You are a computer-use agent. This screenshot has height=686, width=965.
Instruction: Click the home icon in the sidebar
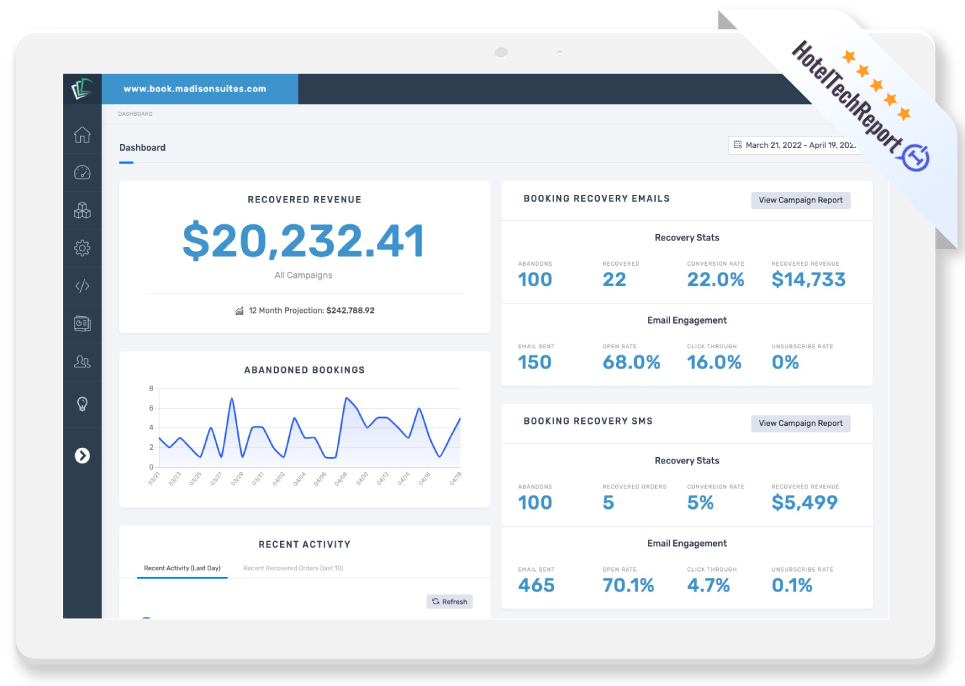coord(82,135)
